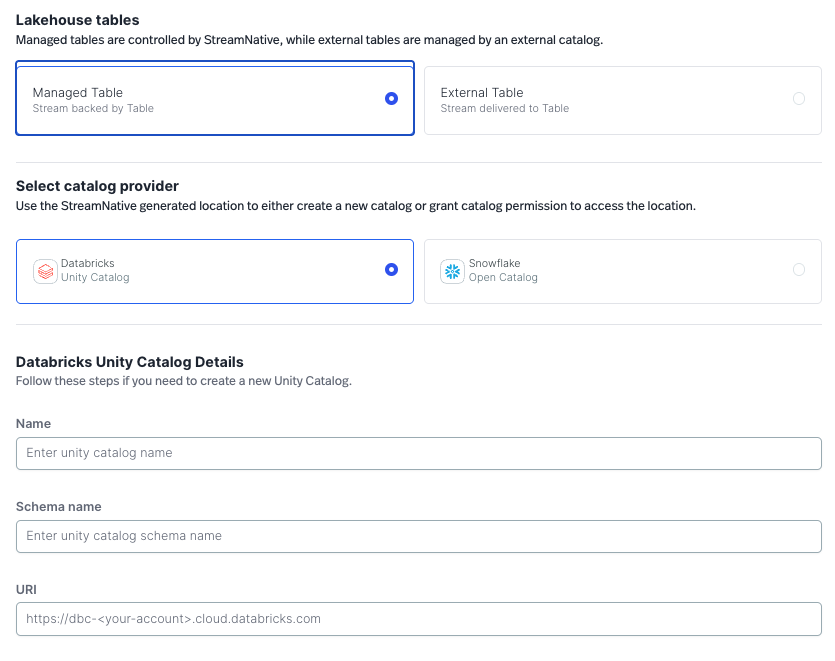This screenshot has width=835, height=661.
Task: Click the 'Unity Catalog' text under Databricks
Action: [x=95, y=278]
